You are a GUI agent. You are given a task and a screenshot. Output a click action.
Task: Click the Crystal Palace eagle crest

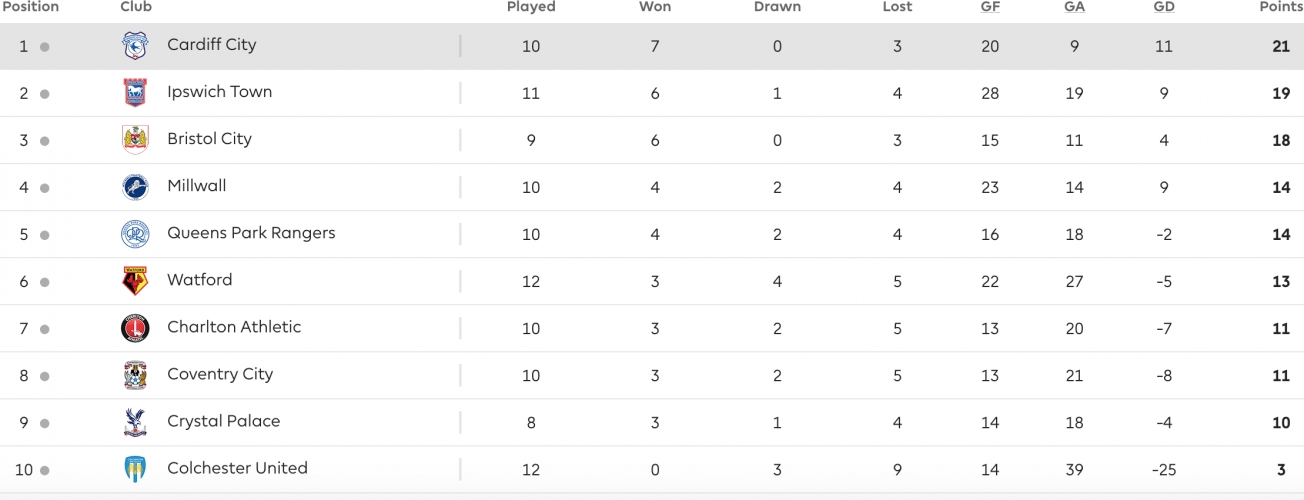click(135, 422)
